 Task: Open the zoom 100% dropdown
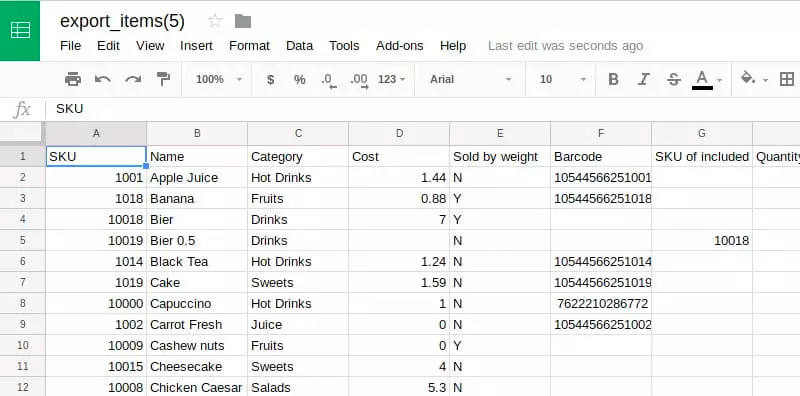[219, 79]
